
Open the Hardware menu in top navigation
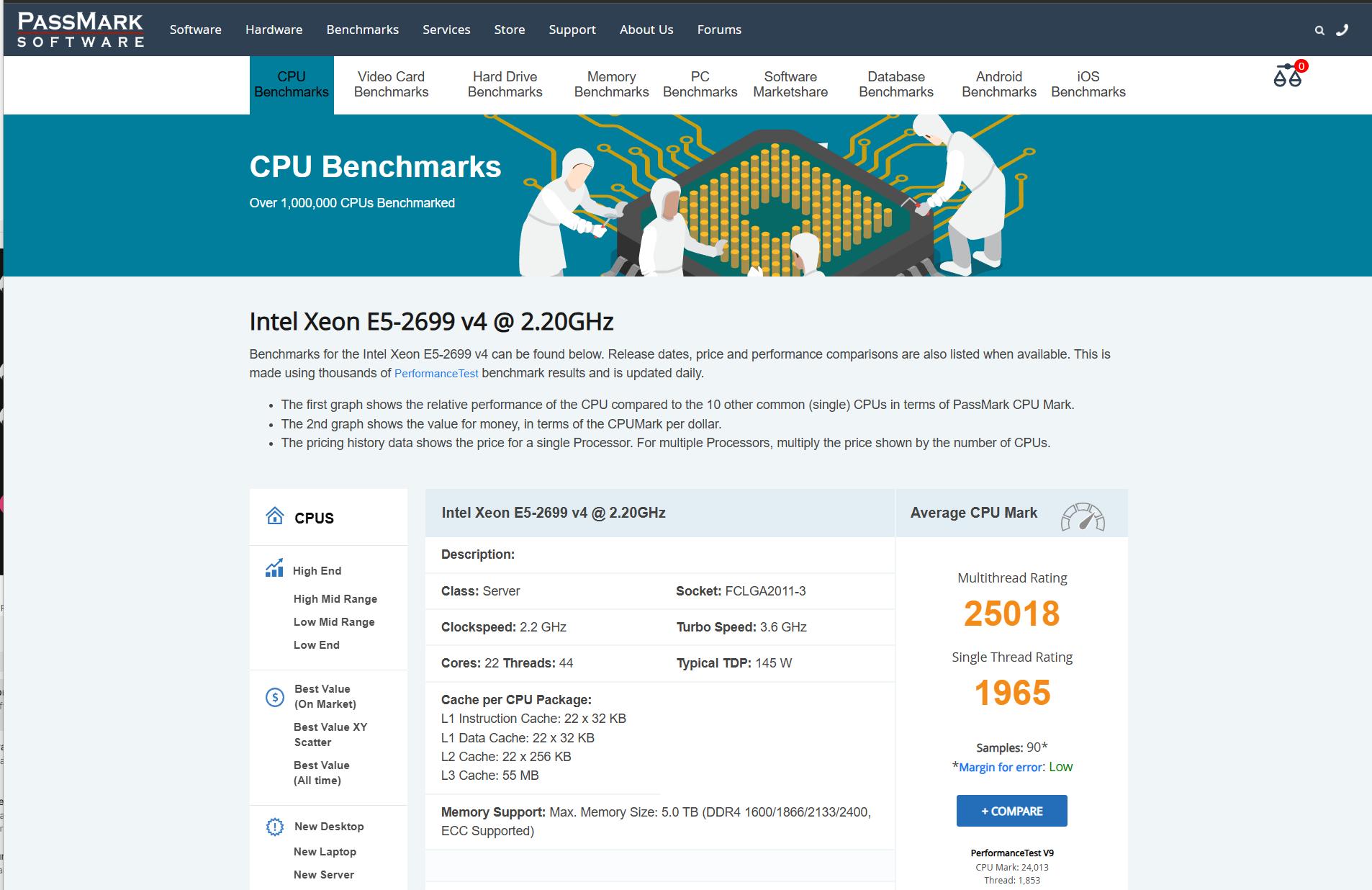tap(274, 30)
